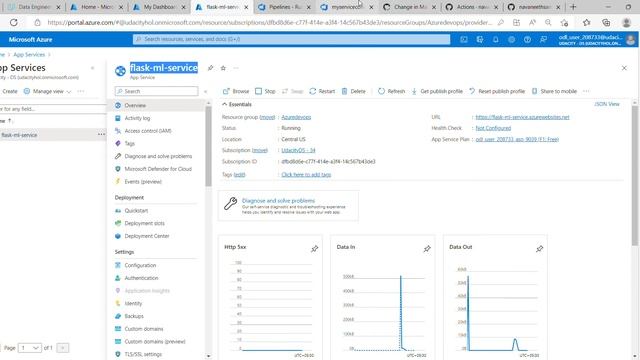Open the JSON View link
This screenshot has height=360, width=640.
click(x=607, y=104)
